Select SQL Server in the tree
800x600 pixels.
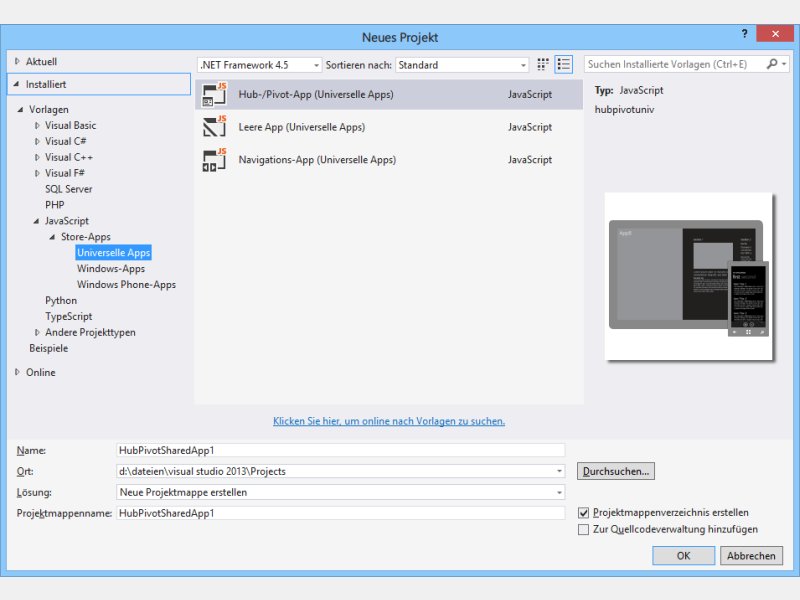pyautogui.click(x=68, y=189)
